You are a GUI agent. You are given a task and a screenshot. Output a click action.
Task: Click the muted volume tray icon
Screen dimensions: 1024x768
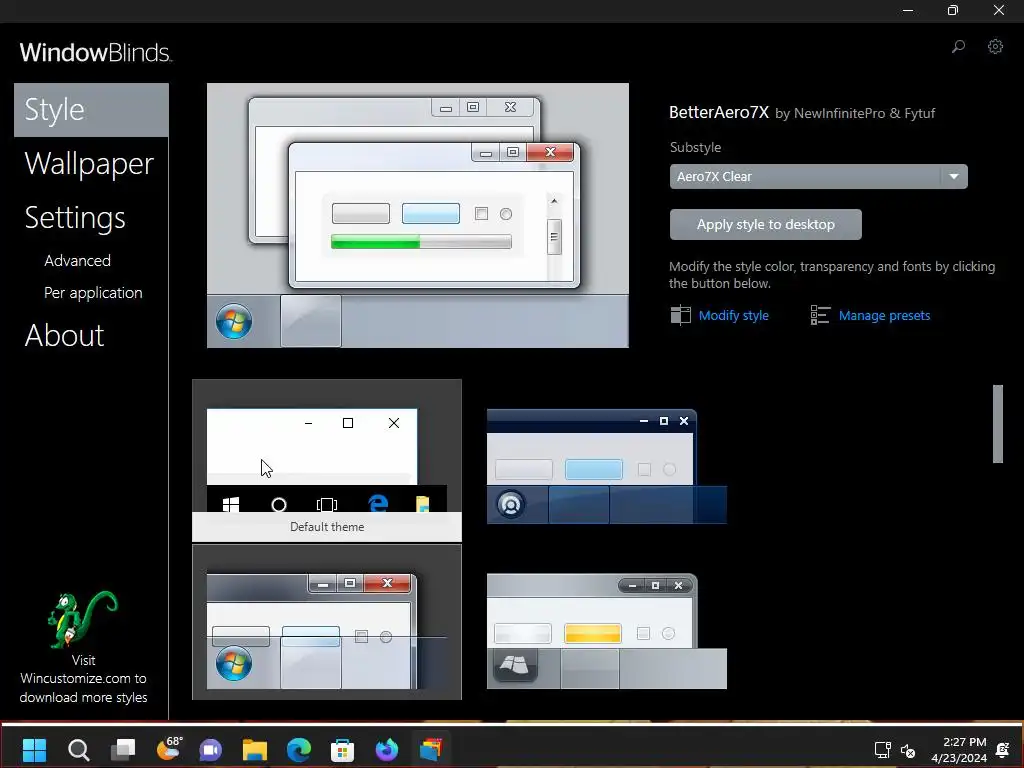point(908,750)
